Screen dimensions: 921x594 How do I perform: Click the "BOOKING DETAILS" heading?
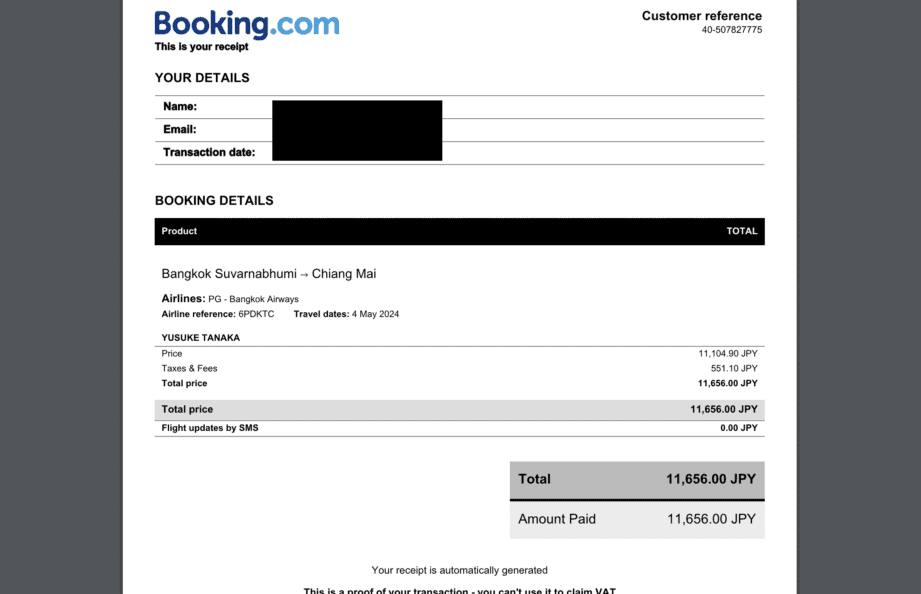click(x=214, y=201)
